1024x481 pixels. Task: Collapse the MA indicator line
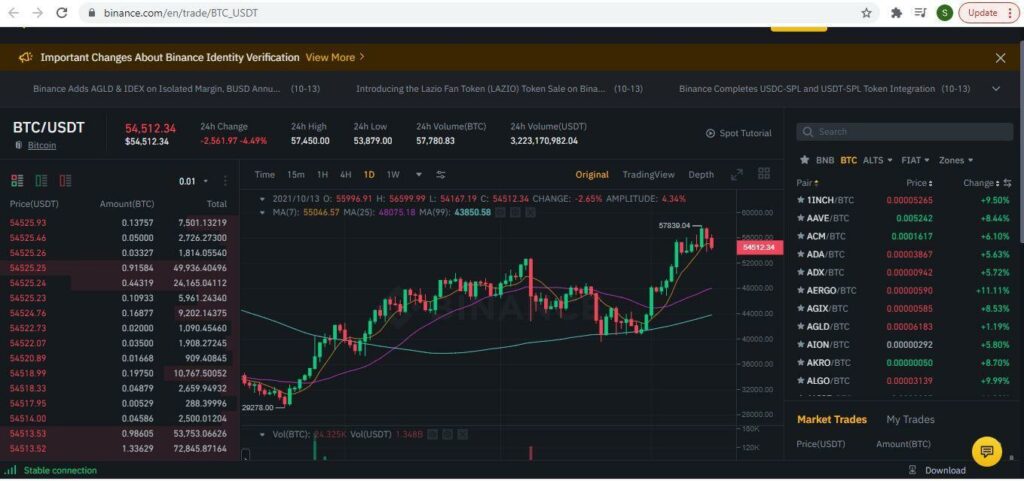[263, 212]
